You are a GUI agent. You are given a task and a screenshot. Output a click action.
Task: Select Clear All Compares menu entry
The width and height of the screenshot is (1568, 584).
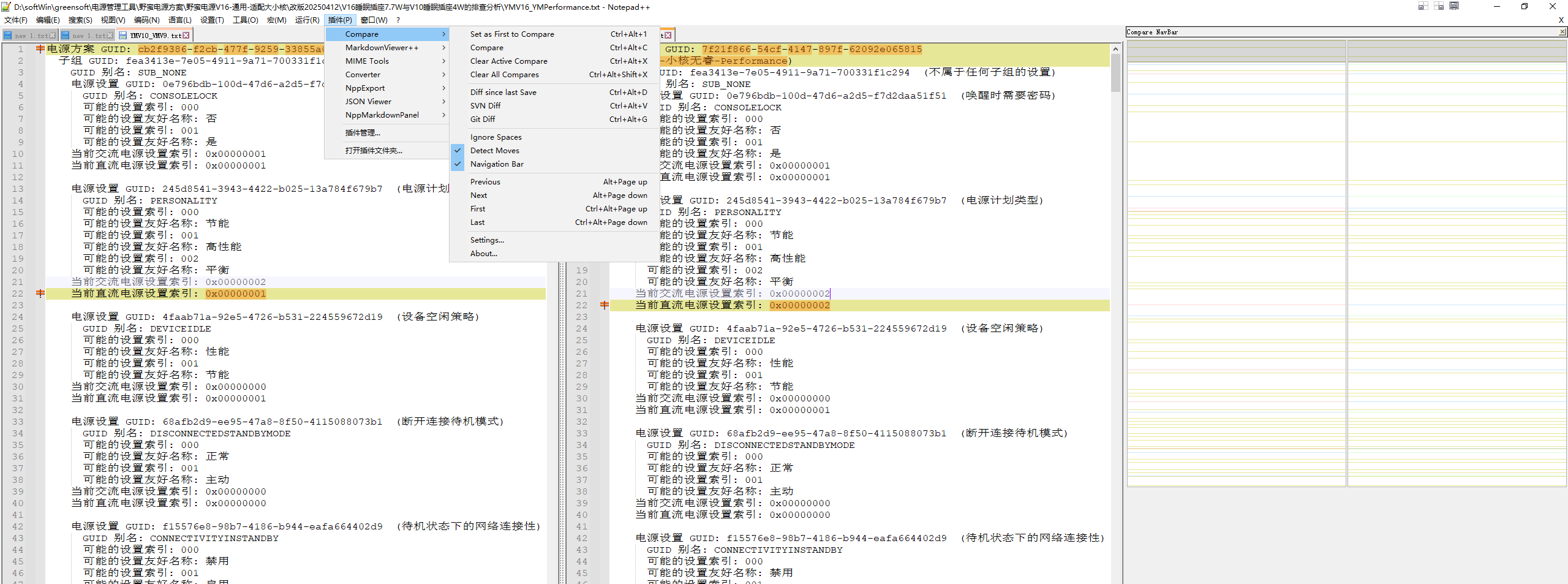[x=504, y=75]
